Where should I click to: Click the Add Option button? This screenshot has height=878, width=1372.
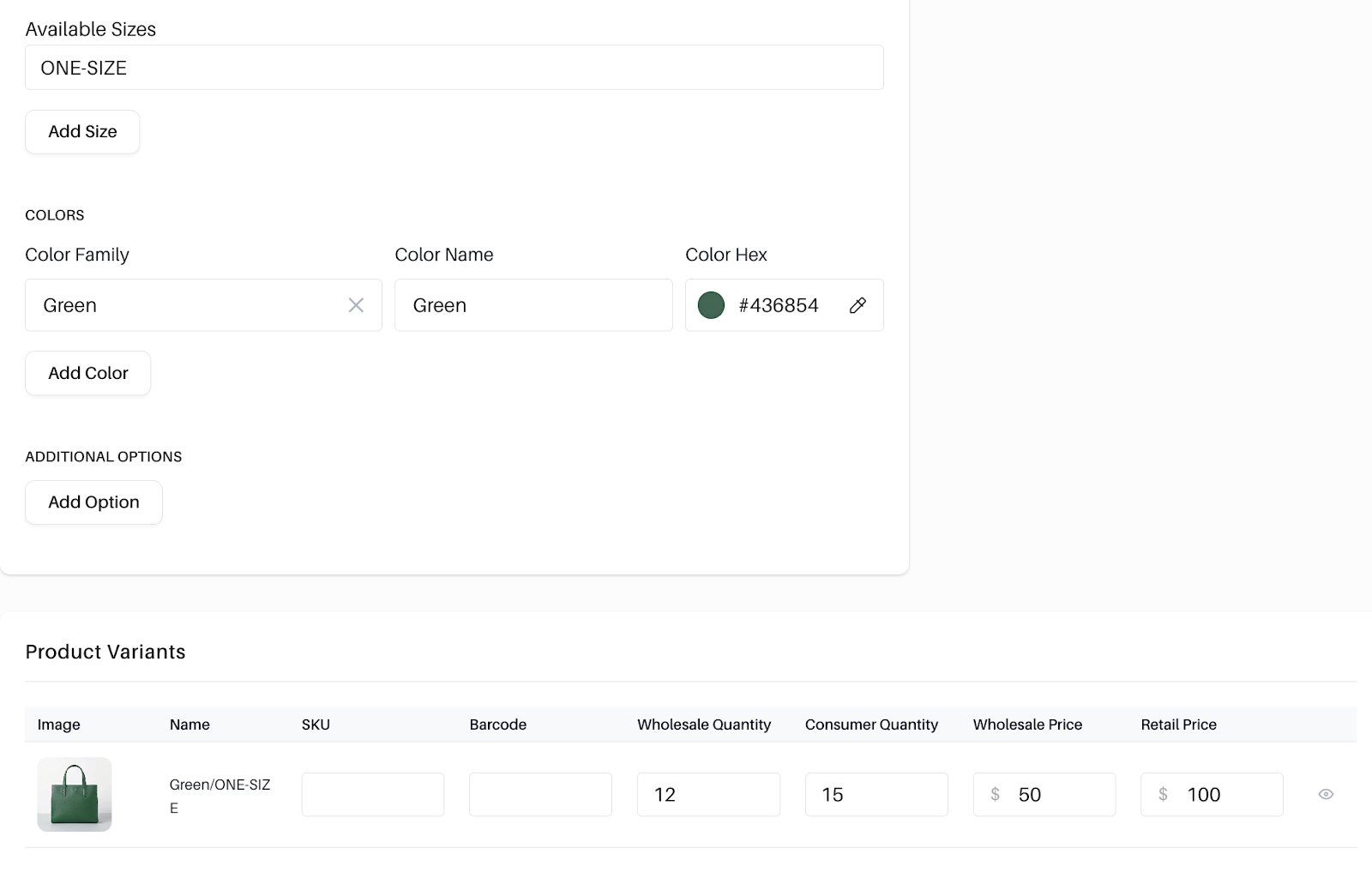(x=93, y=502)
